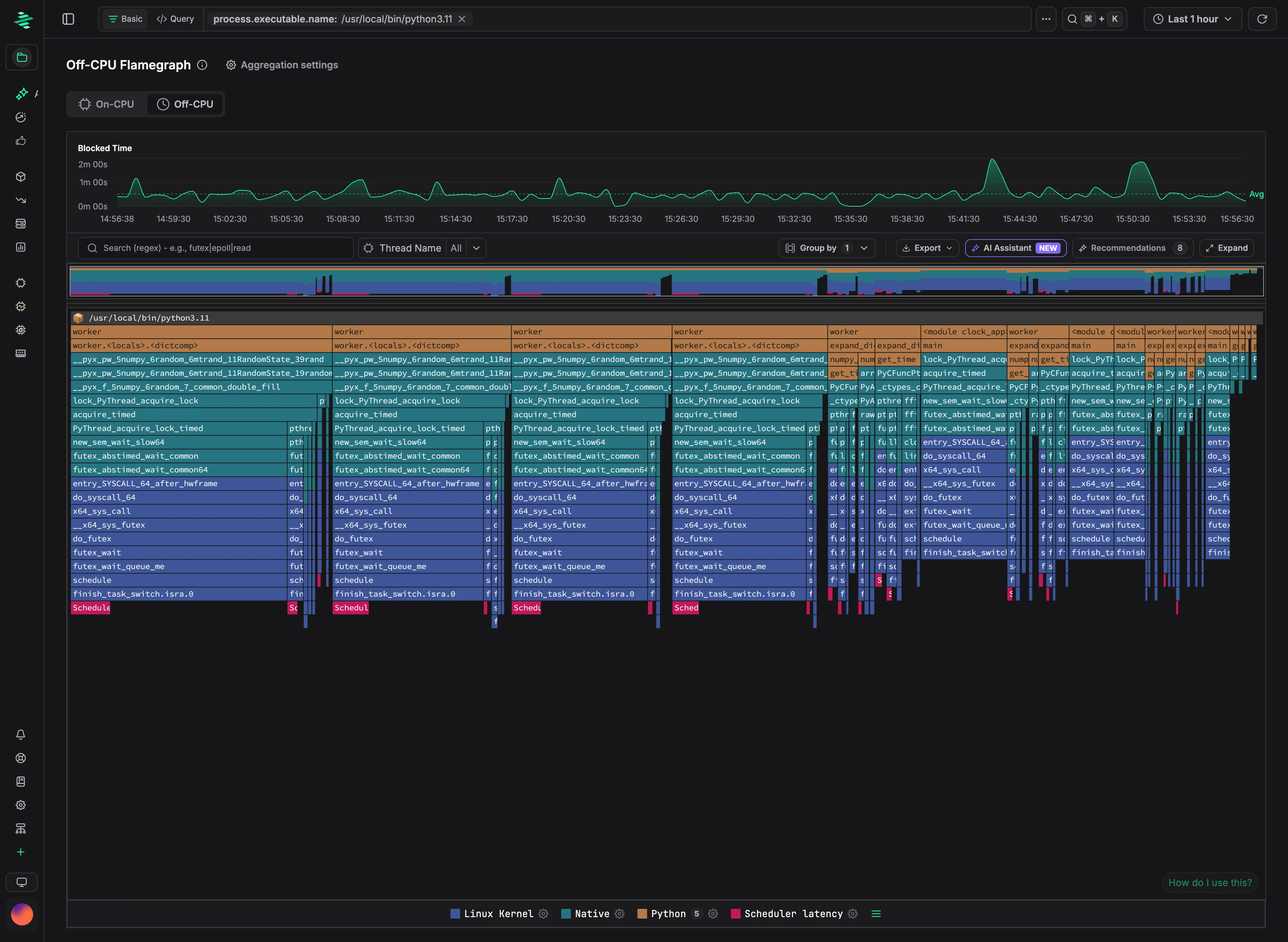Open the bar chart icon in sidebar
Image resolution: width=1288 pixels, height=942 pixels.
pyautogui.click(x=21, y=247)
